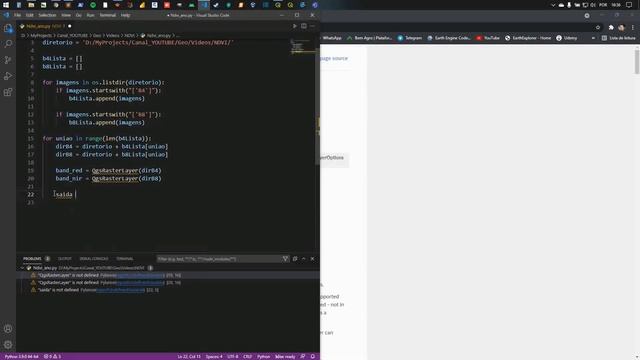Screen dimensions: 640x360
Task: Open the Explorer view in VS Code activity bar
Action: coord(8,28)
